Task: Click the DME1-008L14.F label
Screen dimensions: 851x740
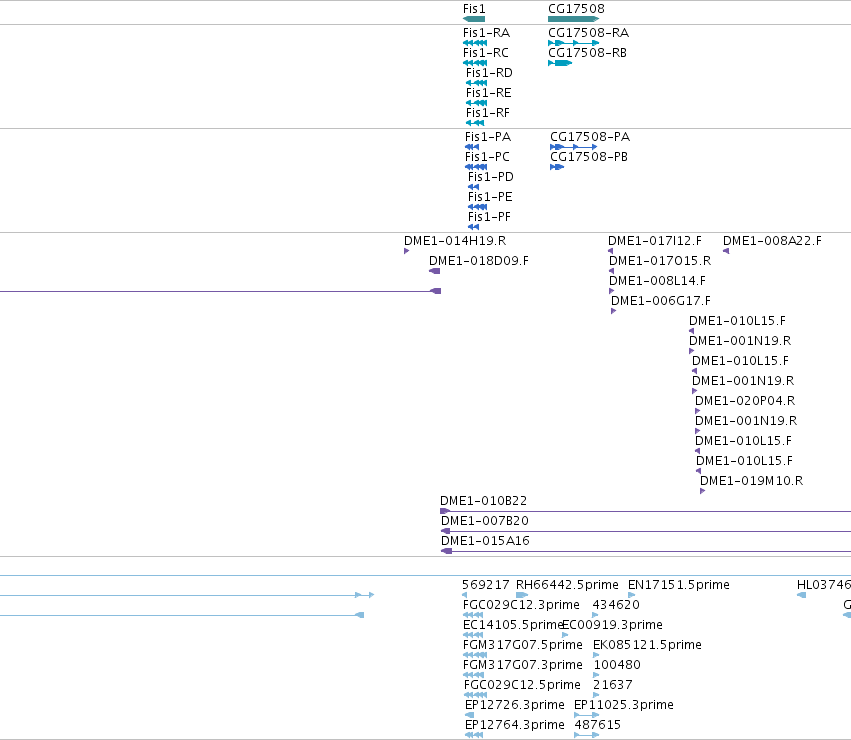Action: (657, 281)
